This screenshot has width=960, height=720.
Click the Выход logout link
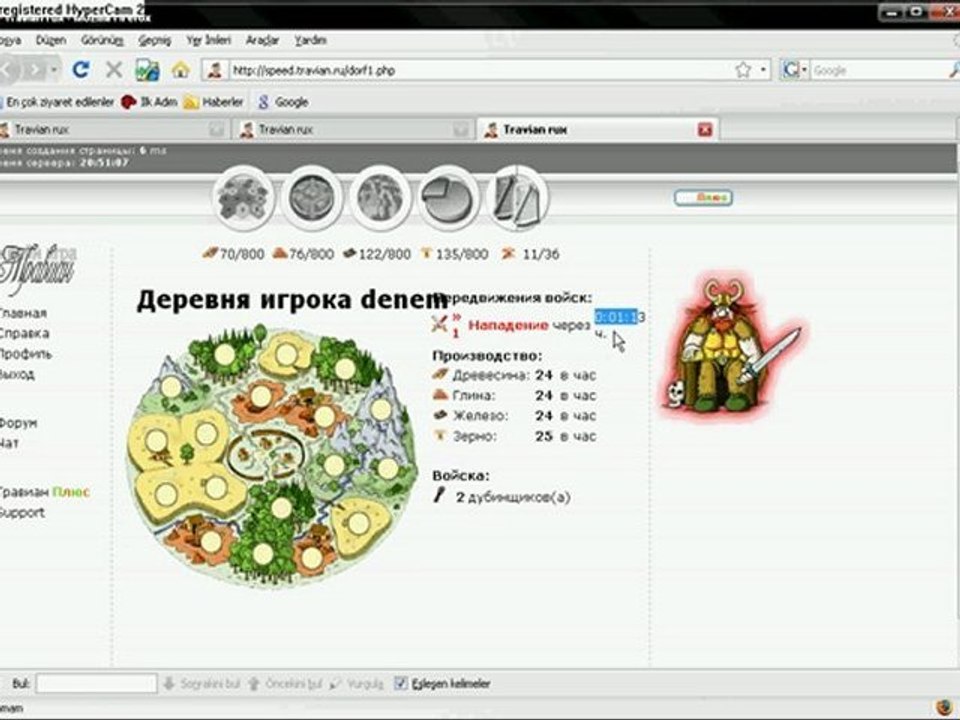tap(17, 373)
